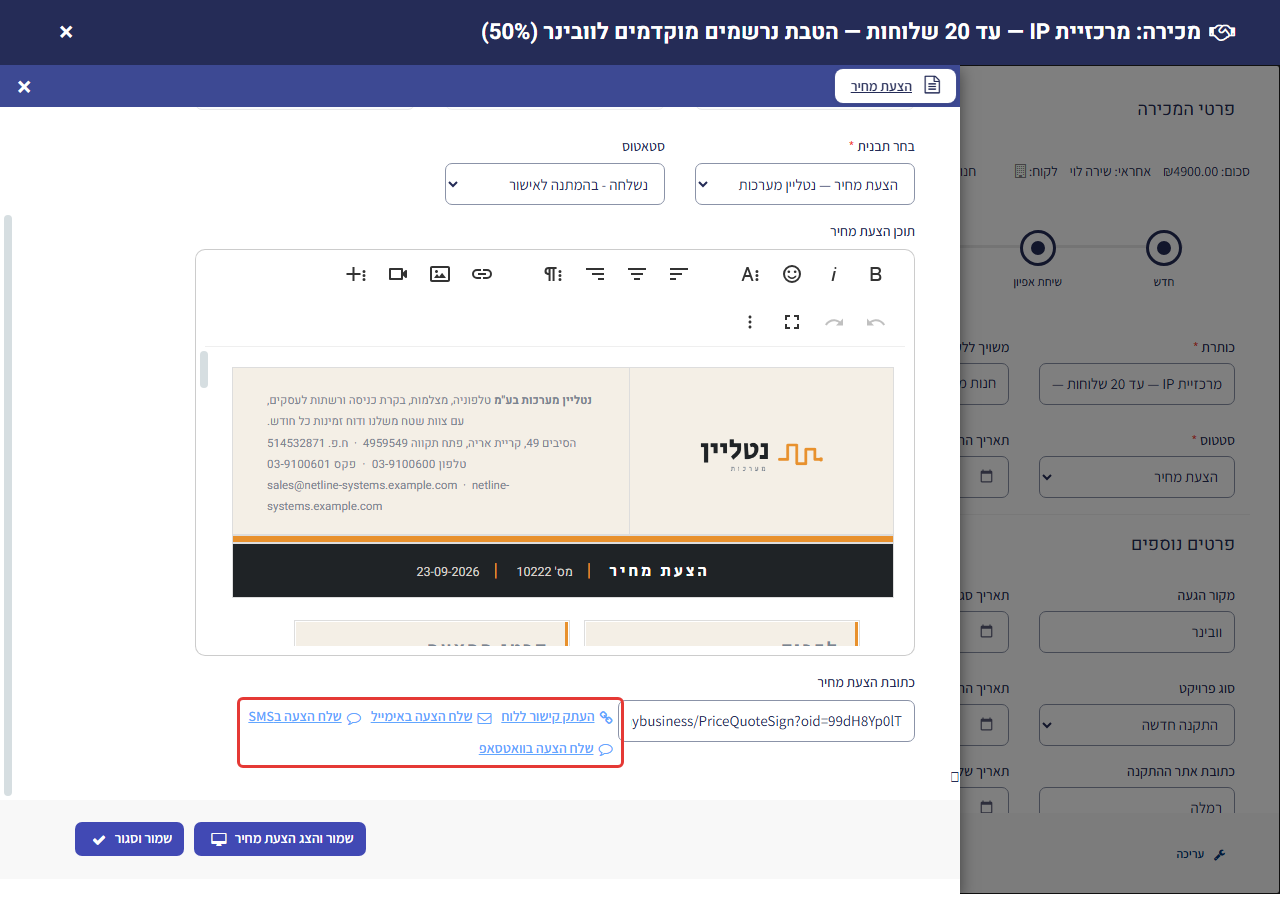Image resolution: width=1280 pixels, height=900 pixels.
Task: Click quote number text מס' 10222
Action: [x=545, y=572]
